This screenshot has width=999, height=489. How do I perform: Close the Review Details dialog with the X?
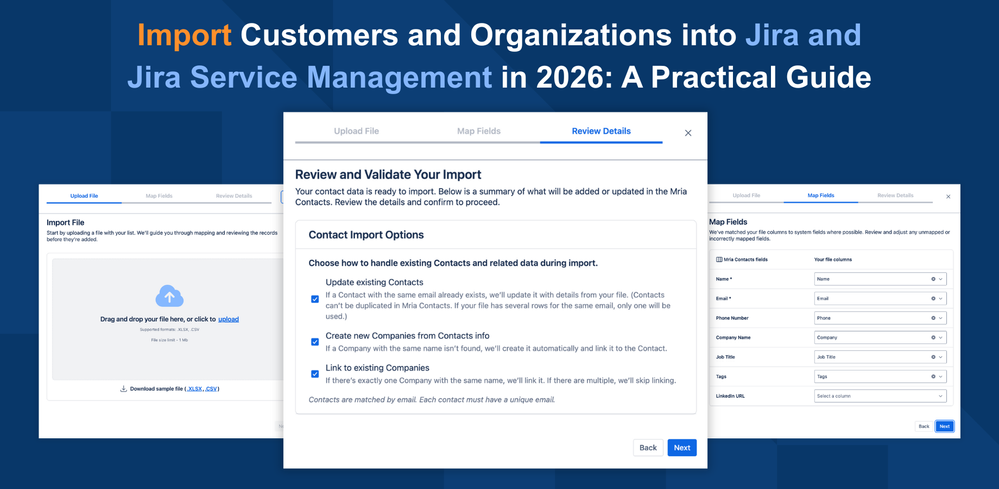click(688, 133)
